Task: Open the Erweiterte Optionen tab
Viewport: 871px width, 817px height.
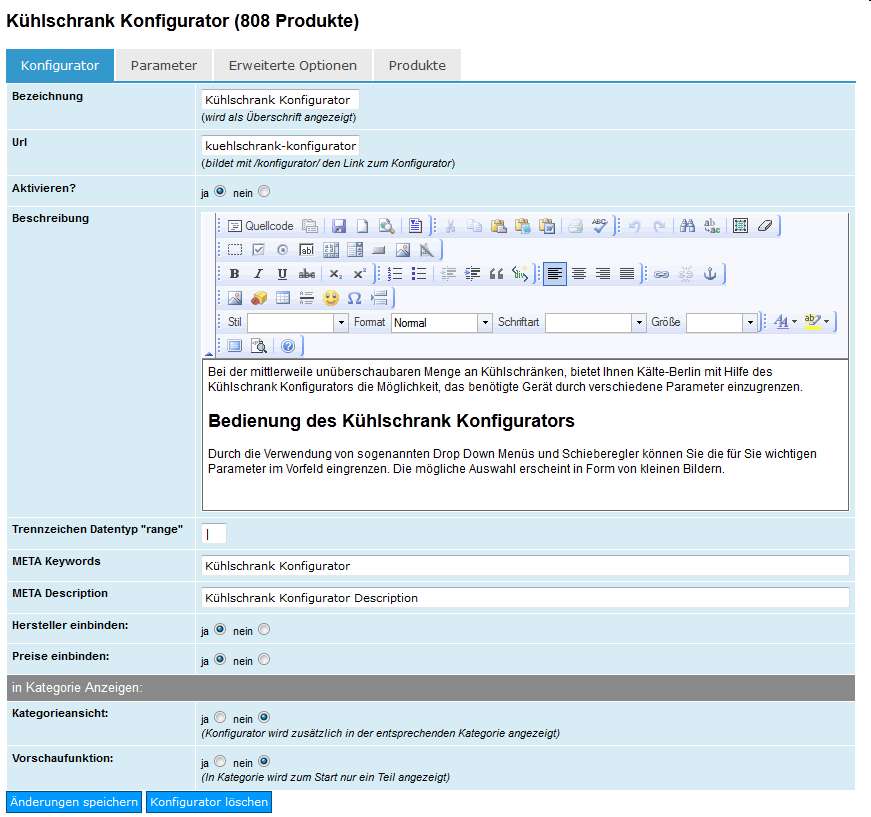Action: coord(292,65)
